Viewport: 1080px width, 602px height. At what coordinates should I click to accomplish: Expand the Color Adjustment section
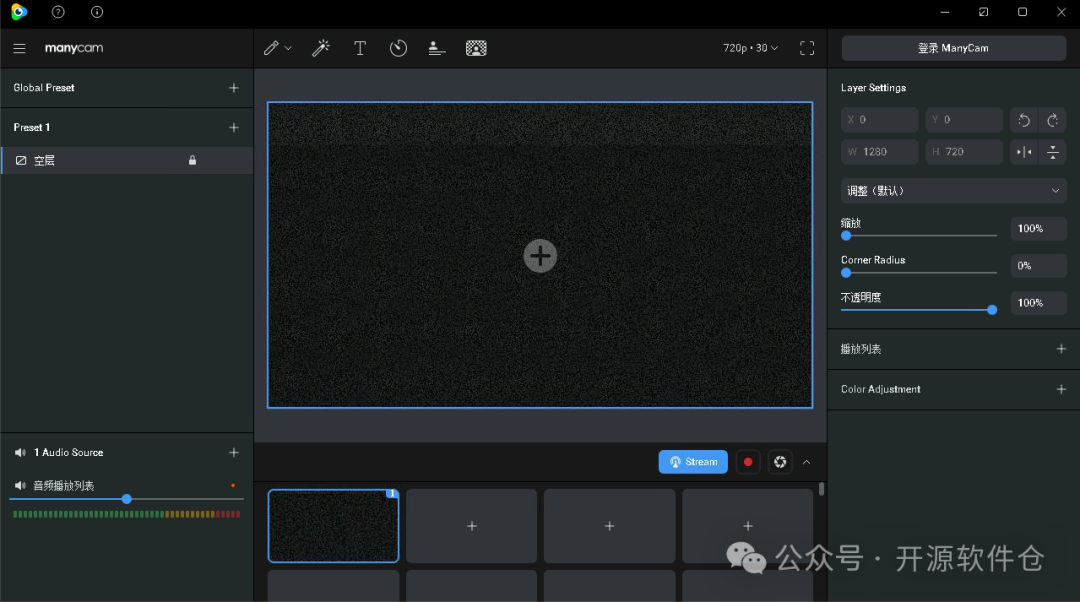pos(1061,389)
